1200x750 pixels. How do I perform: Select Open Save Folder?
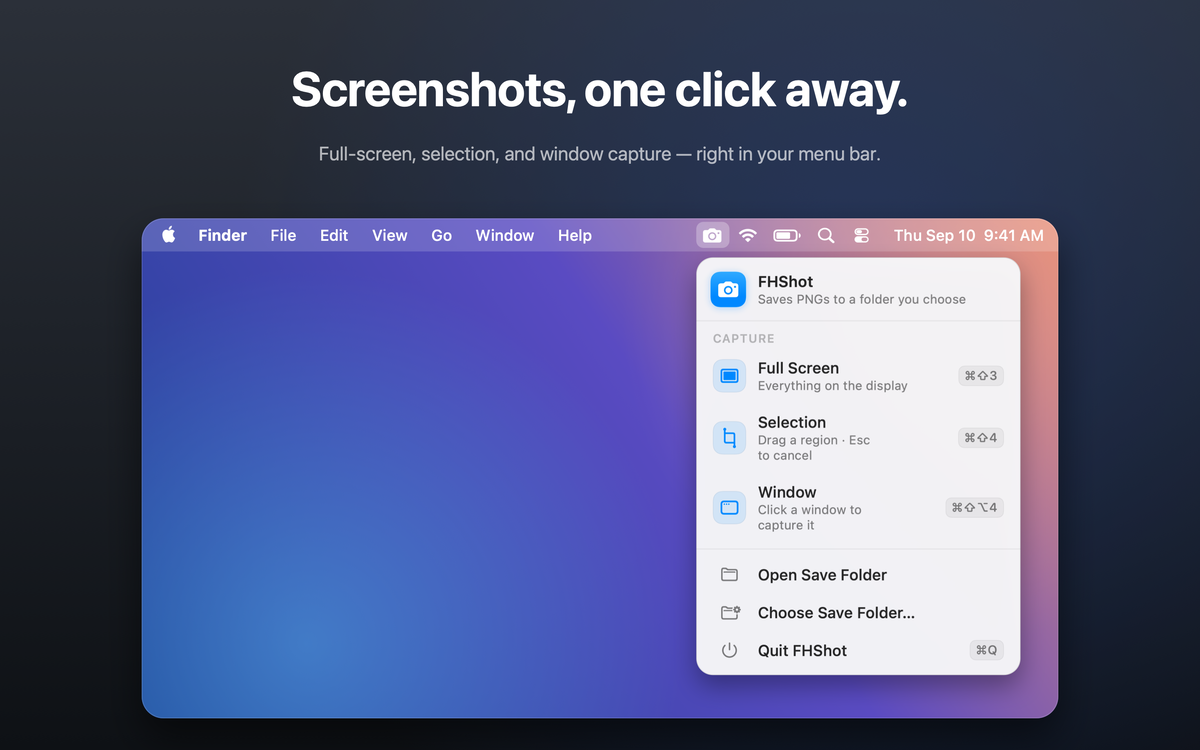(858, 575)
